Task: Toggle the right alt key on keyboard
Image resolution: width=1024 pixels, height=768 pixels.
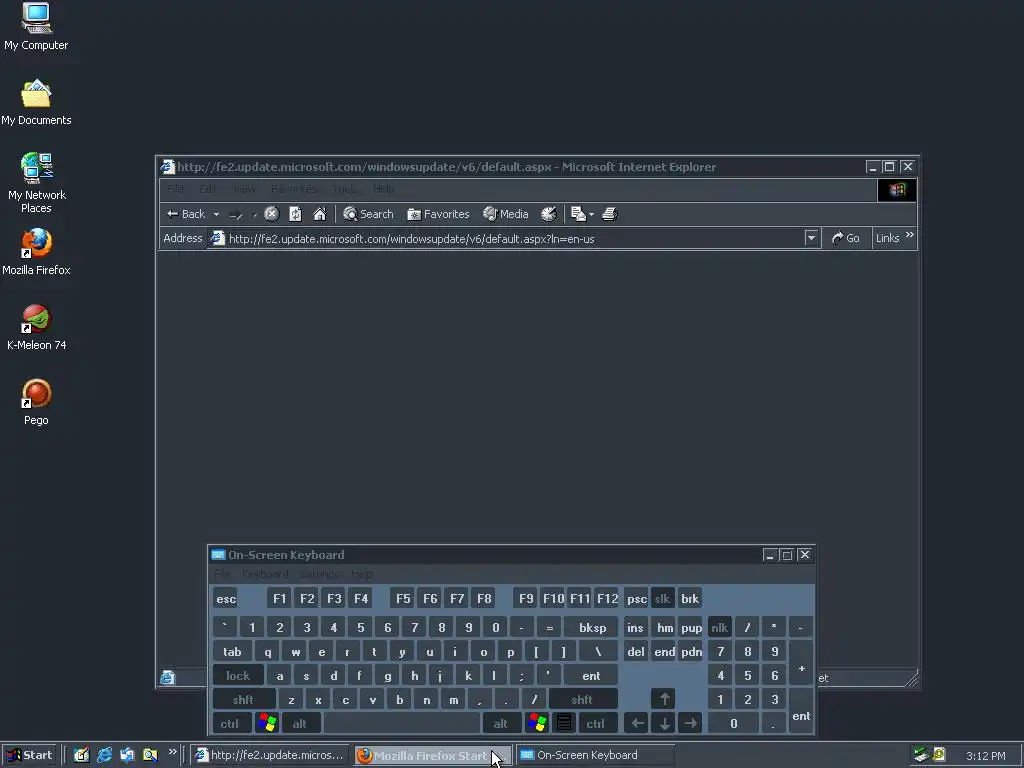Action: [501, 724]
